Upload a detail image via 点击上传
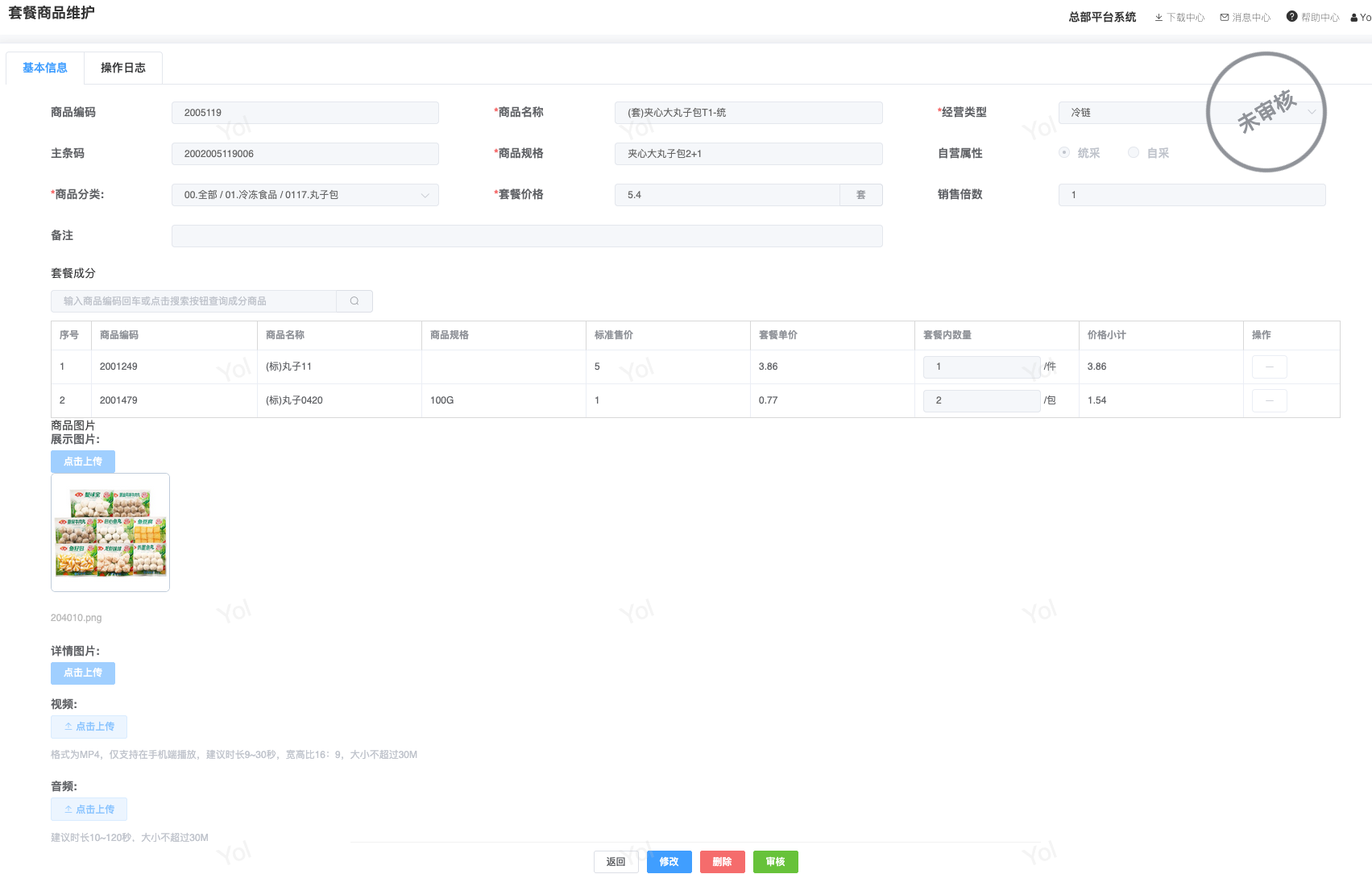1372x874 pixels. (x=83, y=673)
